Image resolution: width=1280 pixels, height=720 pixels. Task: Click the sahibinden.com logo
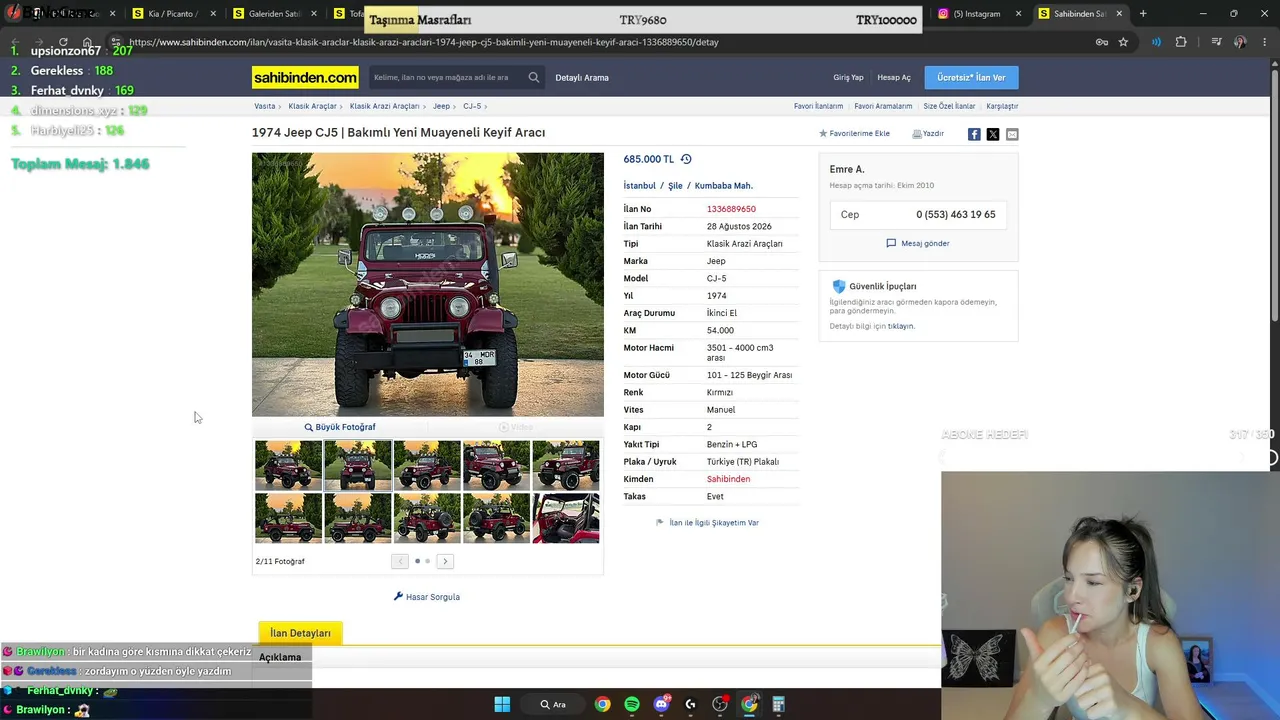[305, 77]
